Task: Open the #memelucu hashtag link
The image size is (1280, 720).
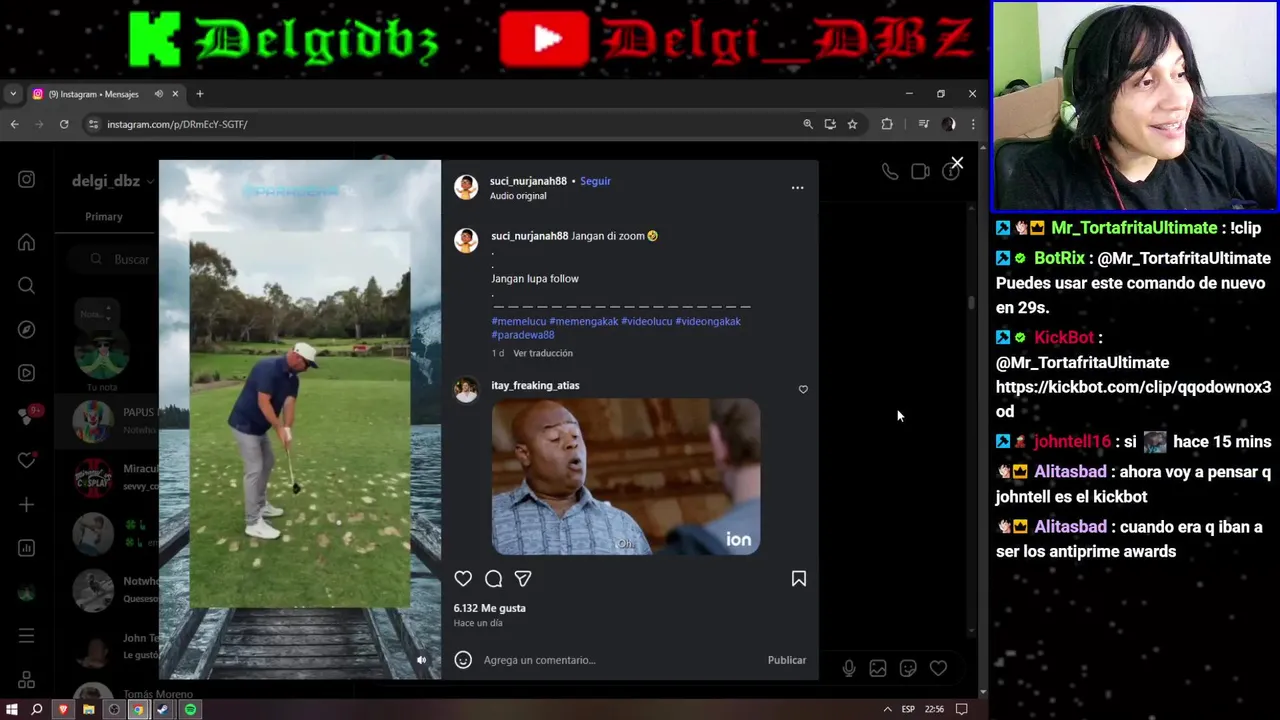Action: click(519, 321)
